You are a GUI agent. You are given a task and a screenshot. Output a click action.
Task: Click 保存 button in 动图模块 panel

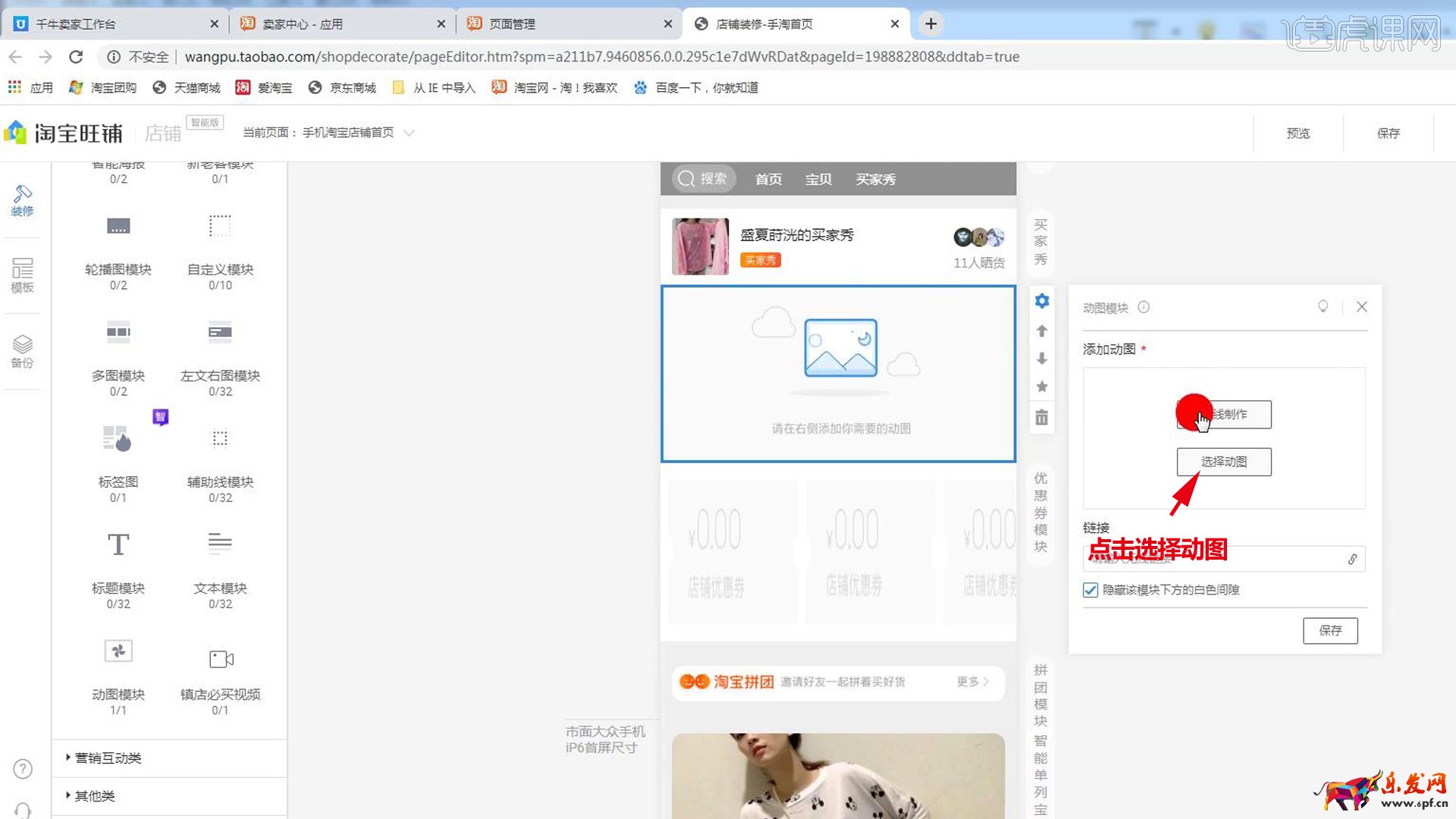1329,630
